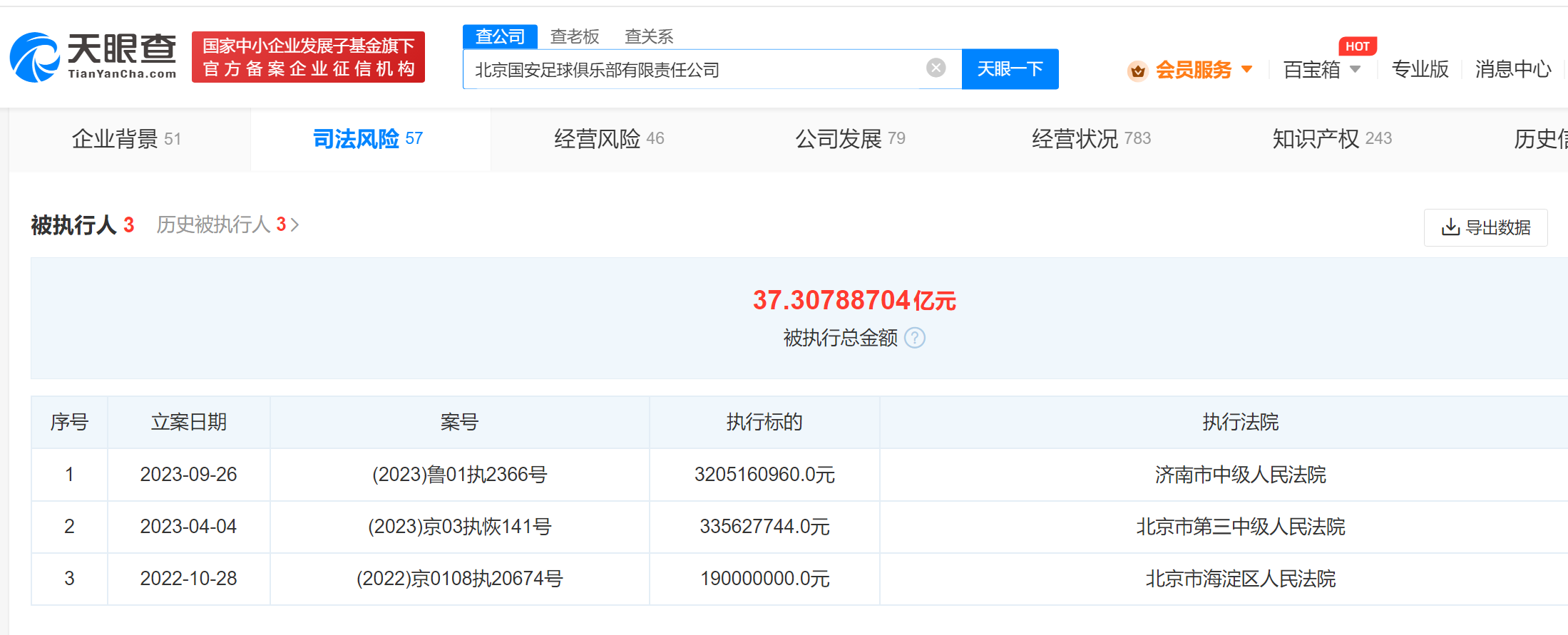
Task: Click the 序号 column header
Action: click(69, 422)
